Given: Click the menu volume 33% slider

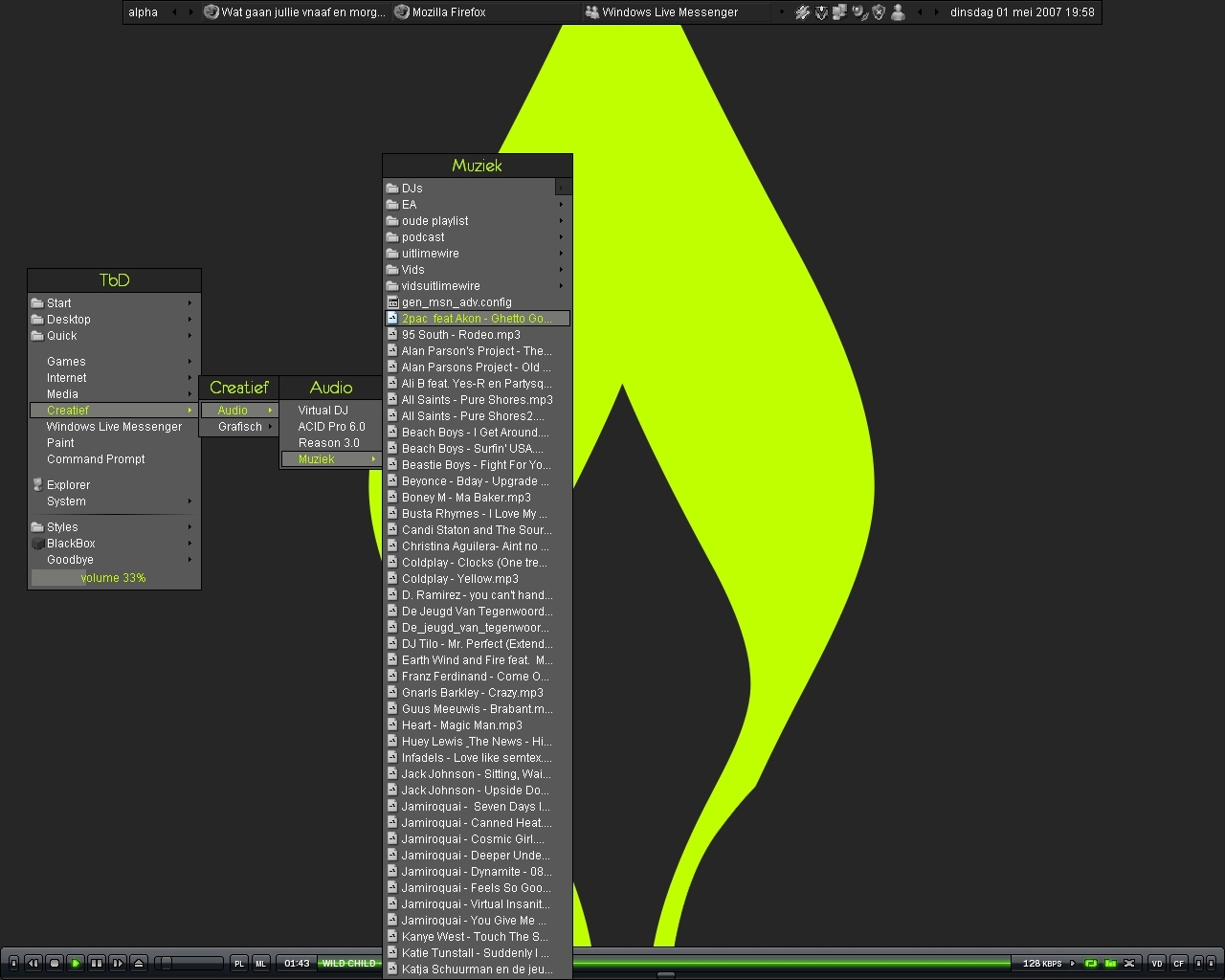Looking at the screenshot, I should click(x=114, y=578).
